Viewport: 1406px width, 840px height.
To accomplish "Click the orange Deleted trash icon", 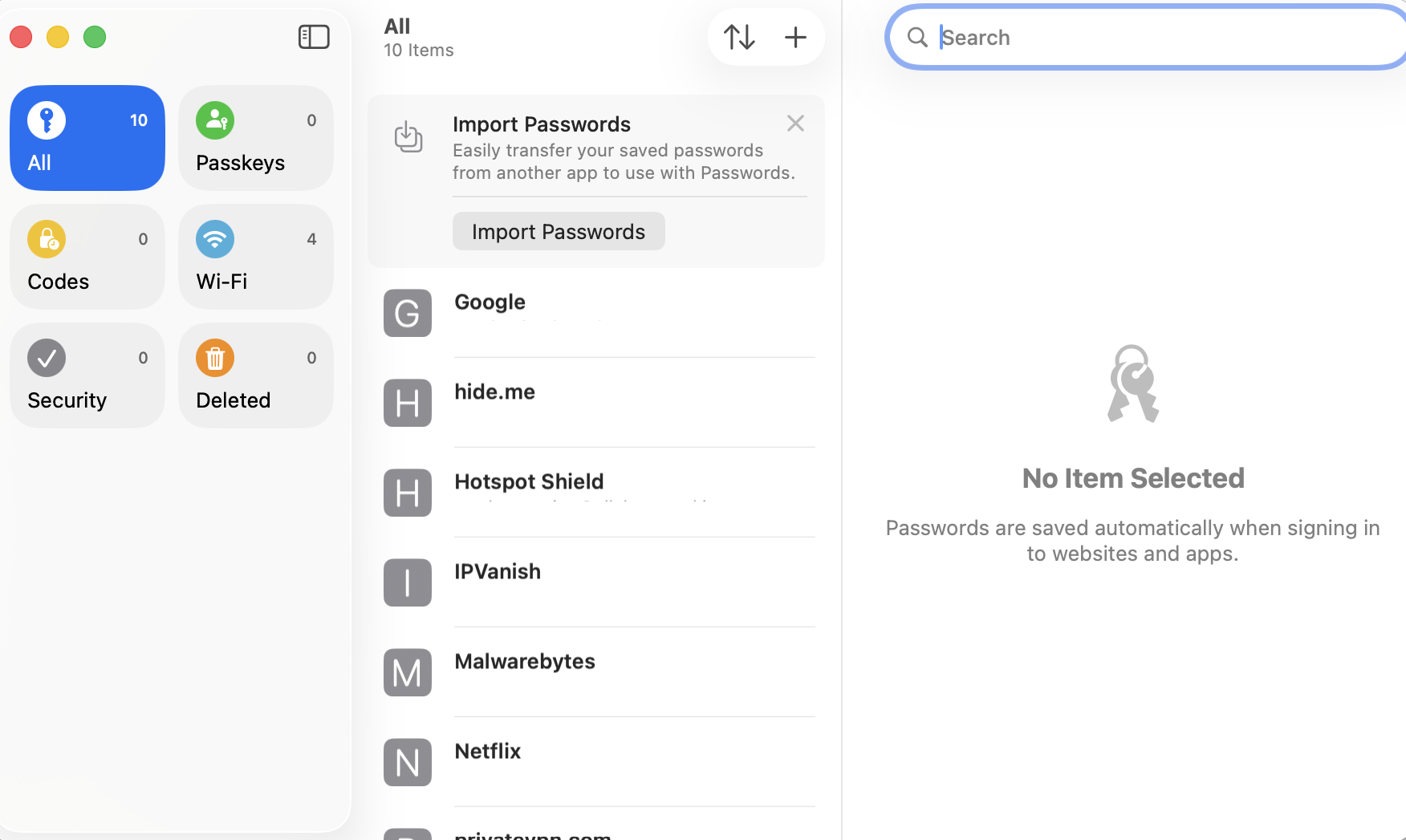I will coord(215,358).
